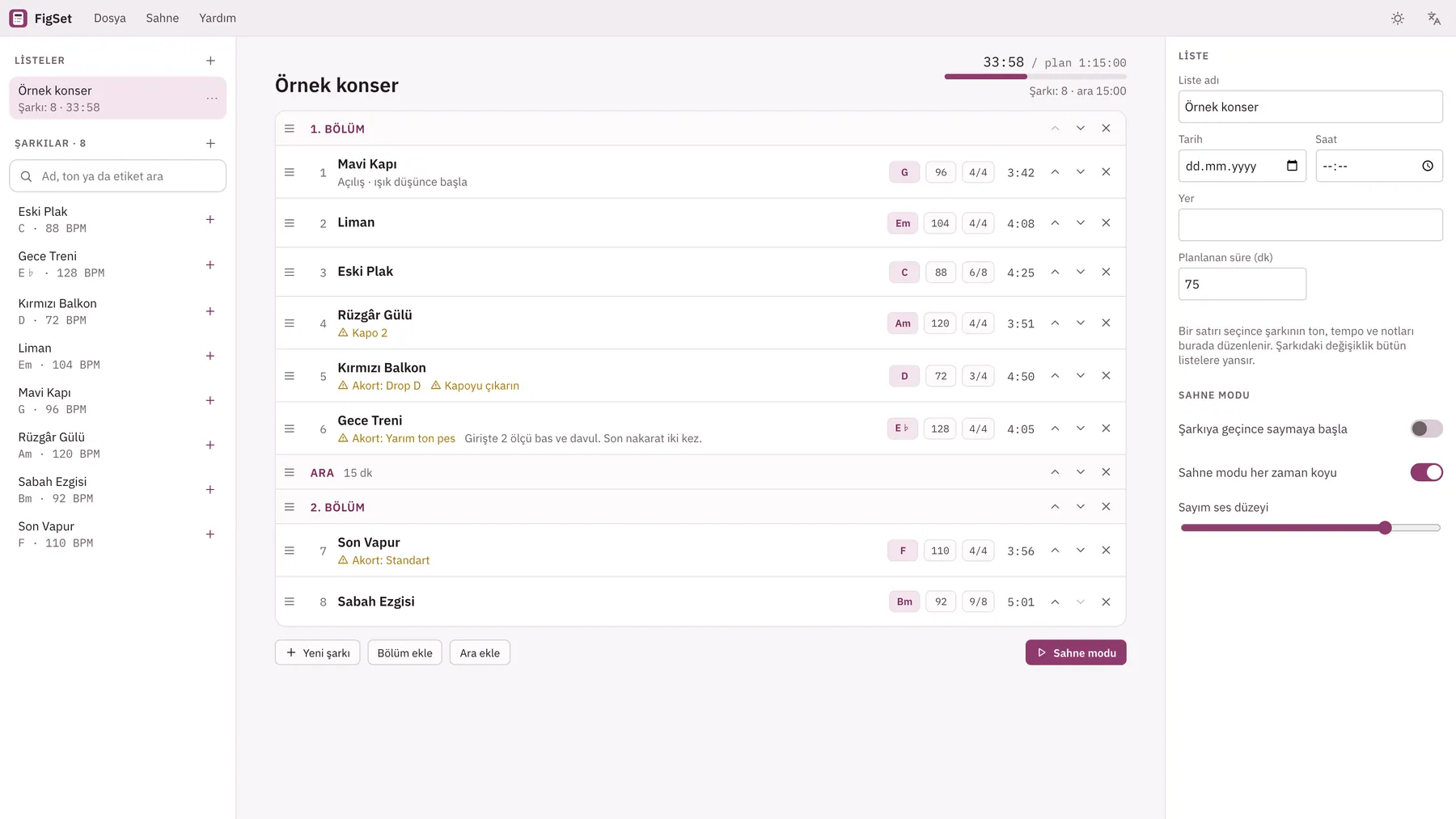This screenshot has width=1456, height=819.
Task: Open the date picker calendar icon
Action: pyautogui.click(x=1292, y=166)
